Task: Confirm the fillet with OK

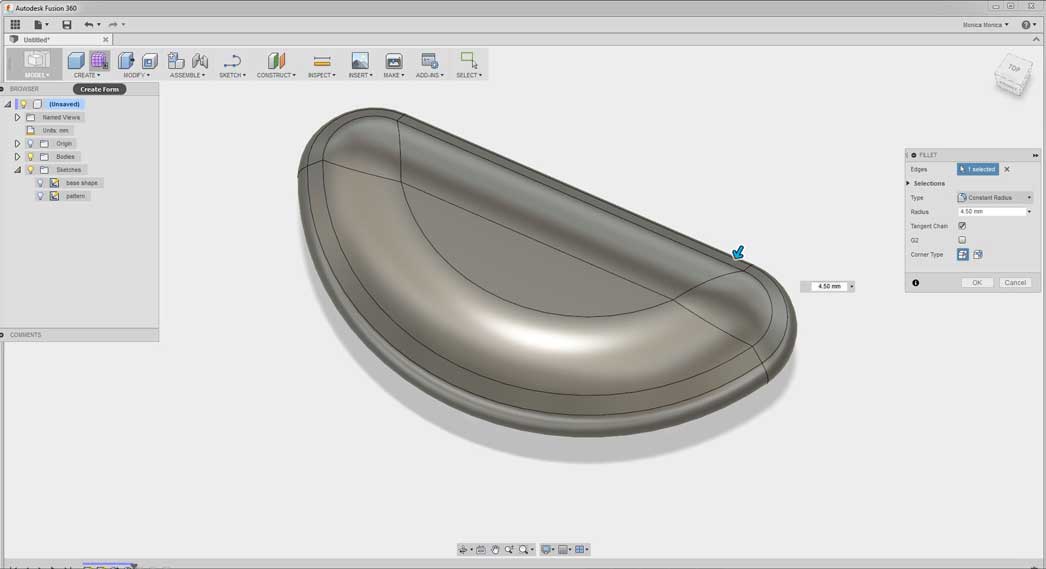Action: point(977,283)
